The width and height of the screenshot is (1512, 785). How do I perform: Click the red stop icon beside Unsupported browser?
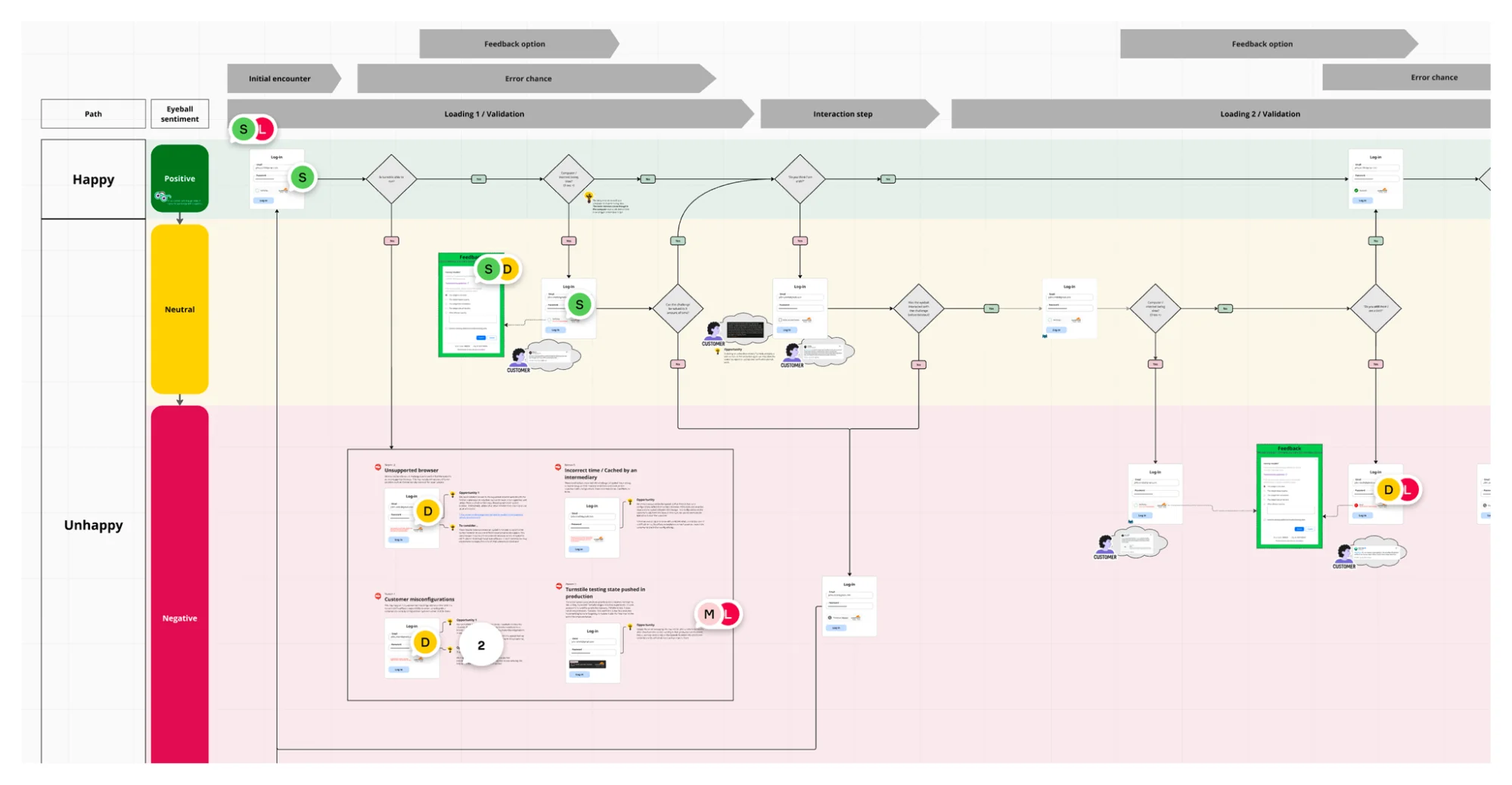tap(377, 467)
